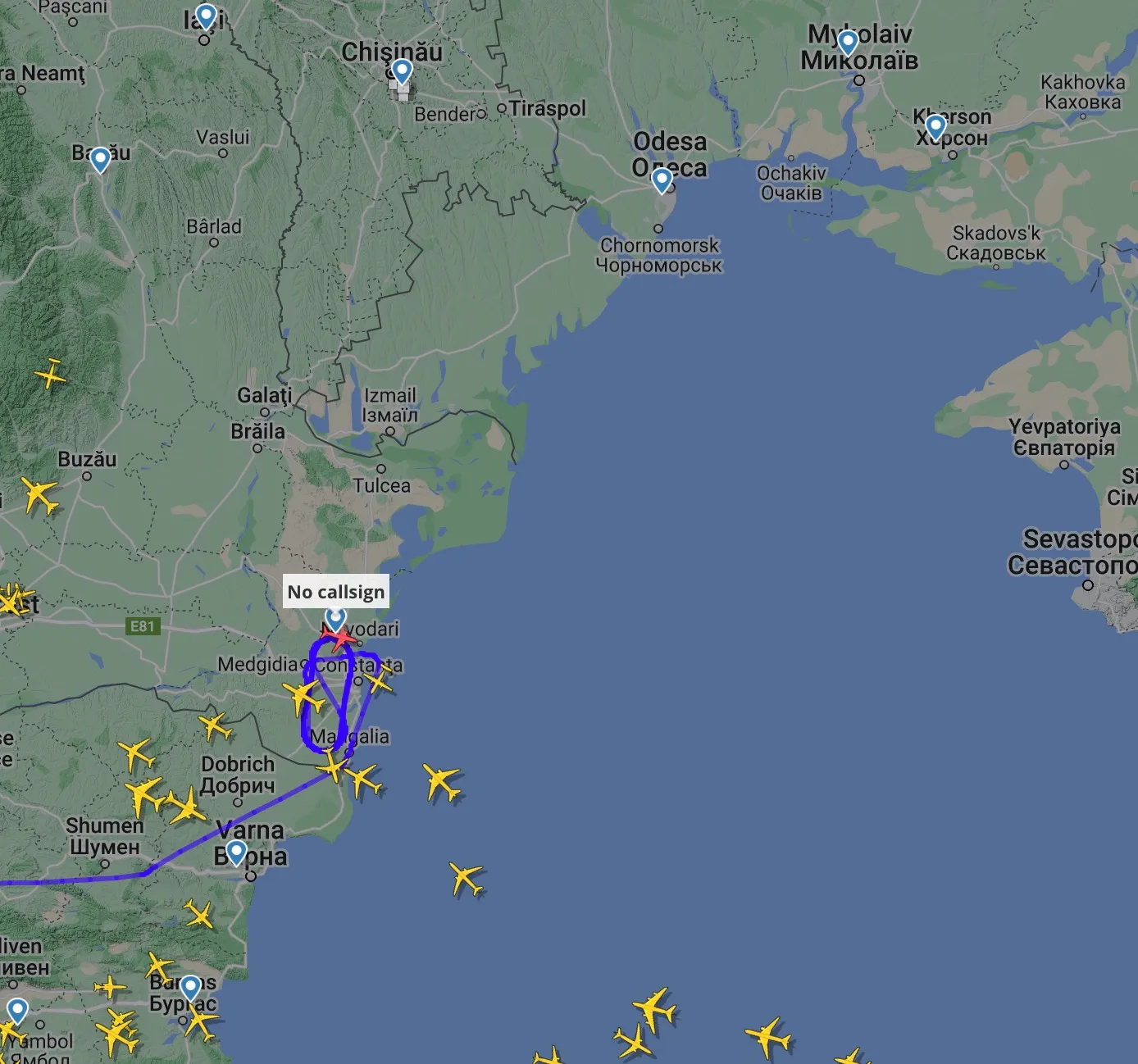Image resolution: width=1138 pixels, height=1064 pixels.
Task: Open the Chișinău airport pin
Action: (x=402, y=72)
